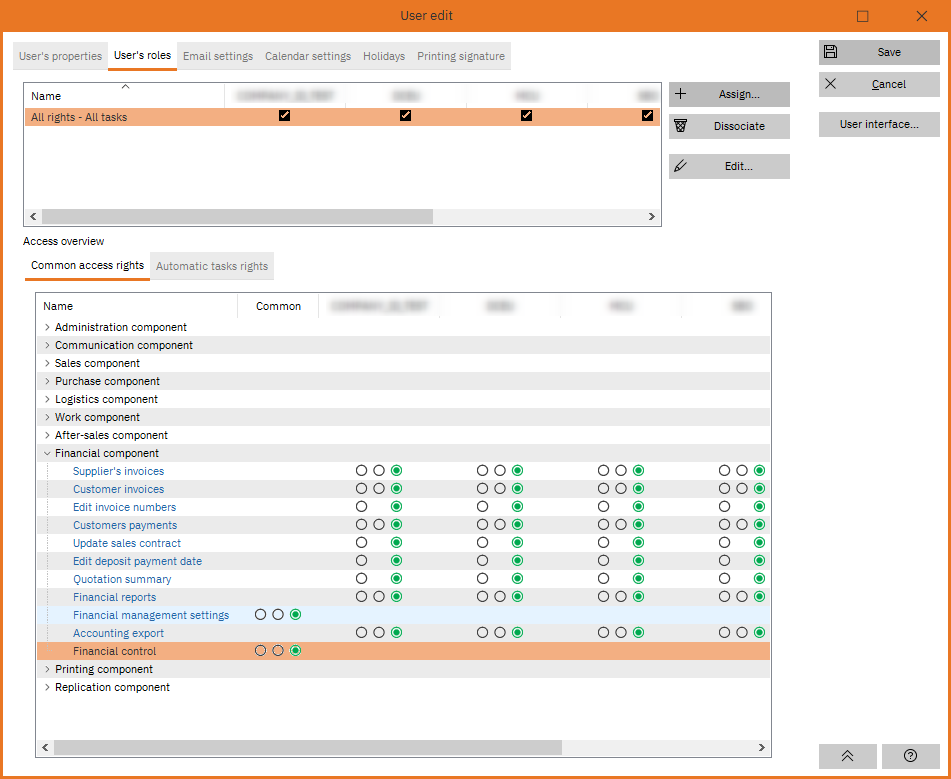
Task: Open the Automatic tasks rights tab
Action: (212, 266)
